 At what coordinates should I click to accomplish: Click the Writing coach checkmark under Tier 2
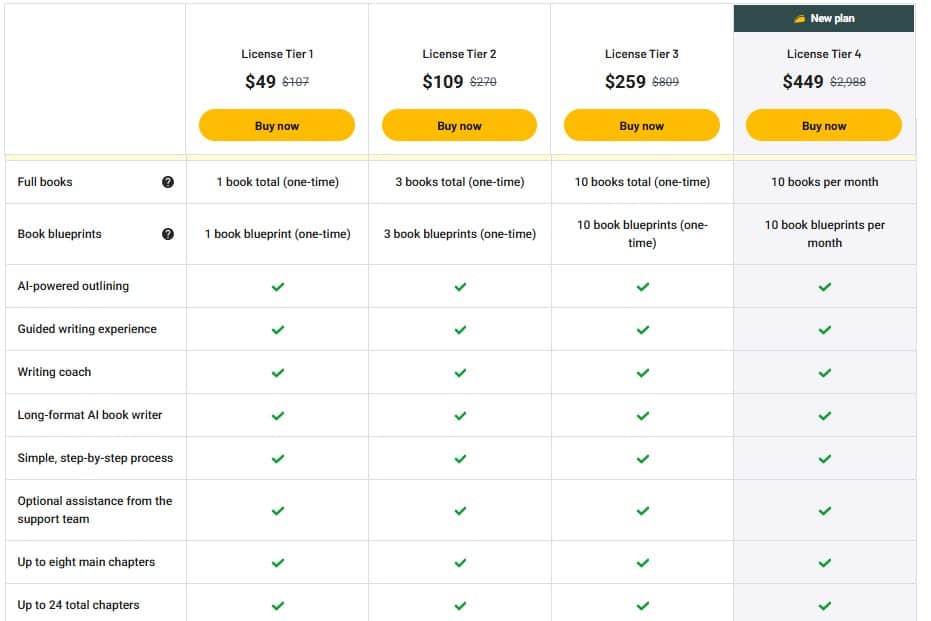point(459,372)
